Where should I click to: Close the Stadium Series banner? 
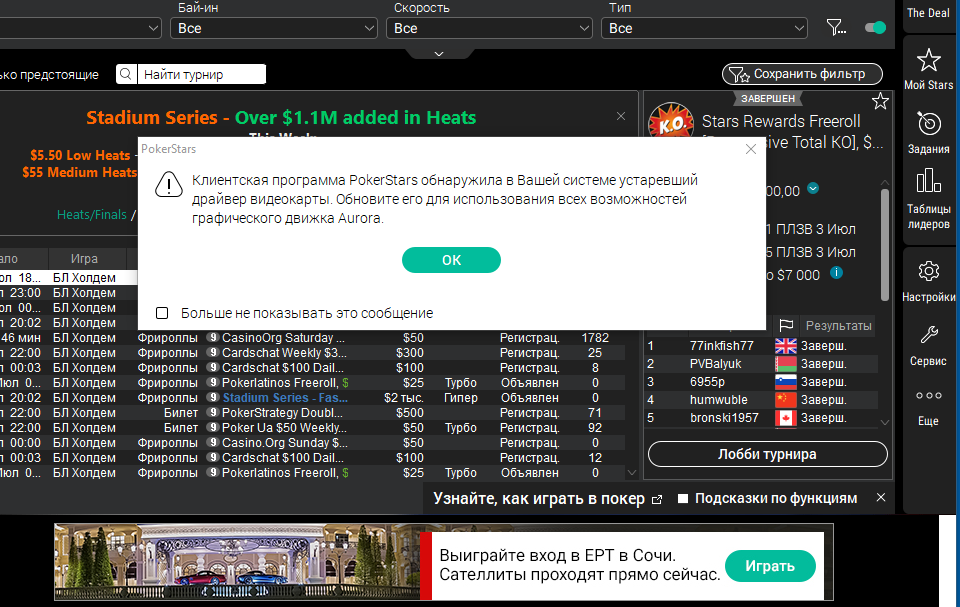coord(621,116)
